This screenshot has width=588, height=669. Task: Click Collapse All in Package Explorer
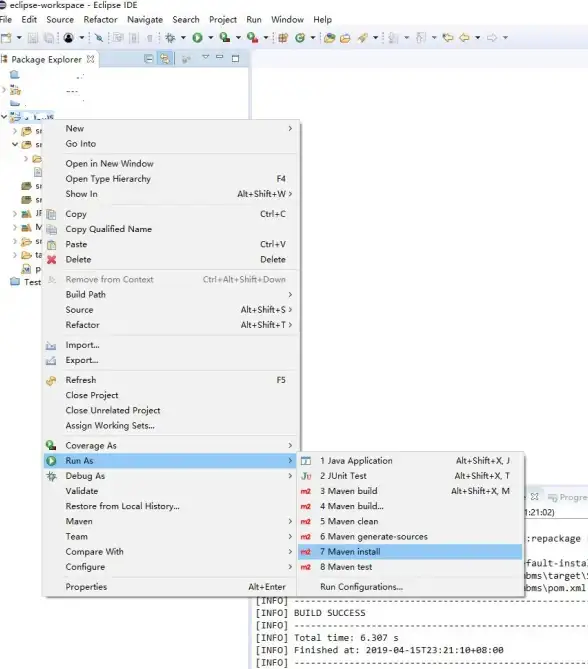148,58
